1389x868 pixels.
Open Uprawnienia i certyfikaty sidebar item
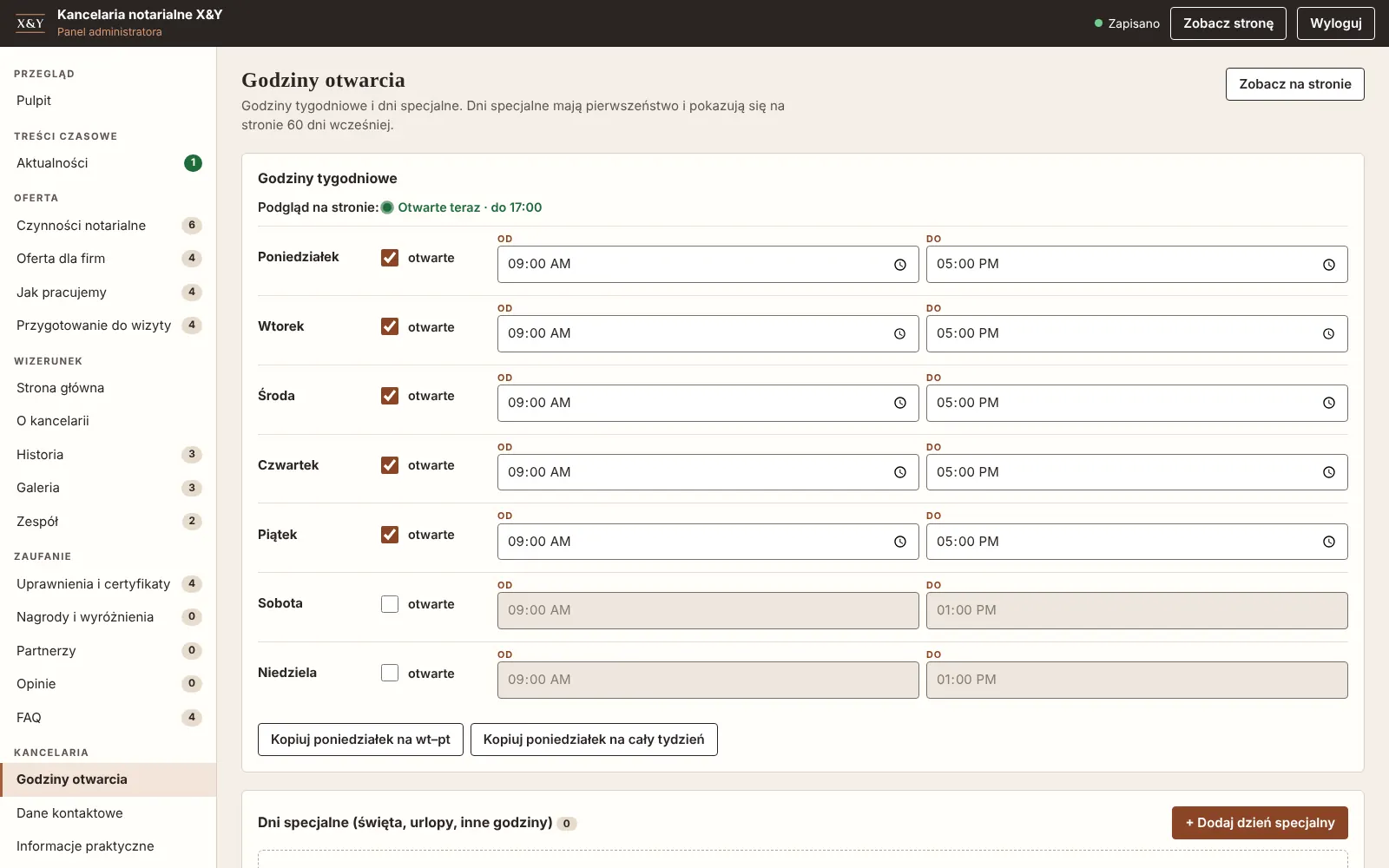click(x=108, y=584)
